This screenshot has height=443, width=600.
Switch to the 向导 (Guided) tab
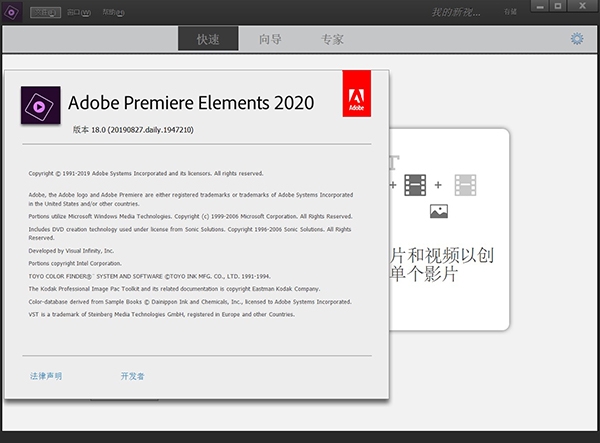(x=270, y=39)
